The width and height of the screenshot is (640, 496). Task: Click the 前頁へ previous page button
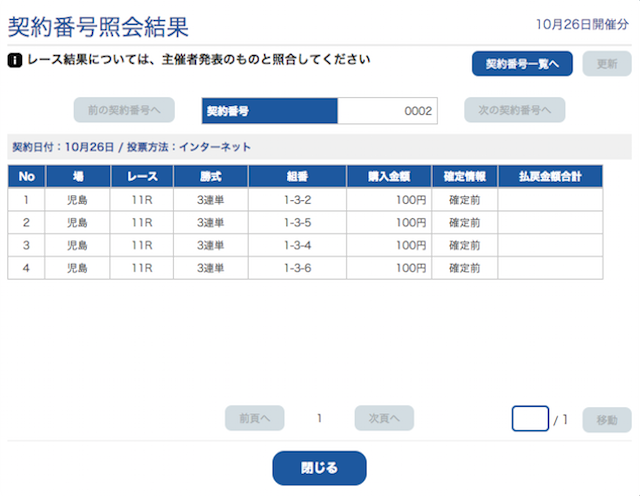255,418
